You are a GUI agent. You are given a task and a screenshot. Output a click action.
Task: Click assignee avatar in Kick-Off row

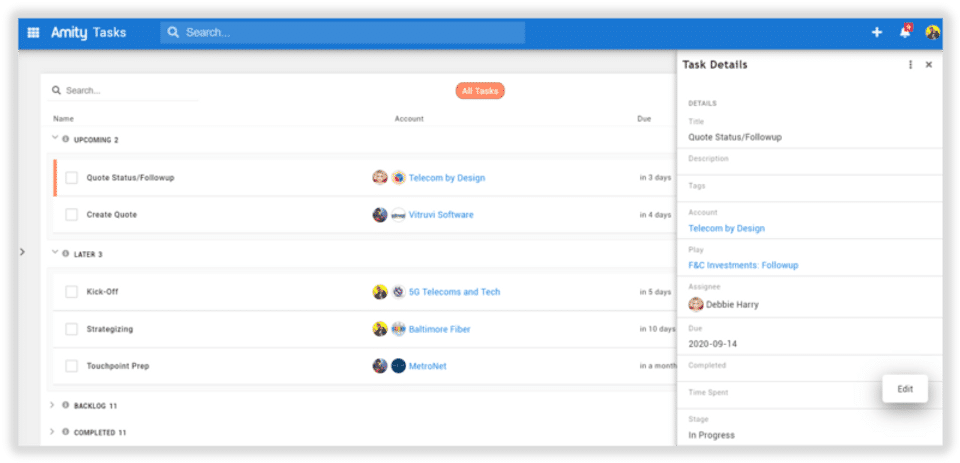click(x=380, y=292)
